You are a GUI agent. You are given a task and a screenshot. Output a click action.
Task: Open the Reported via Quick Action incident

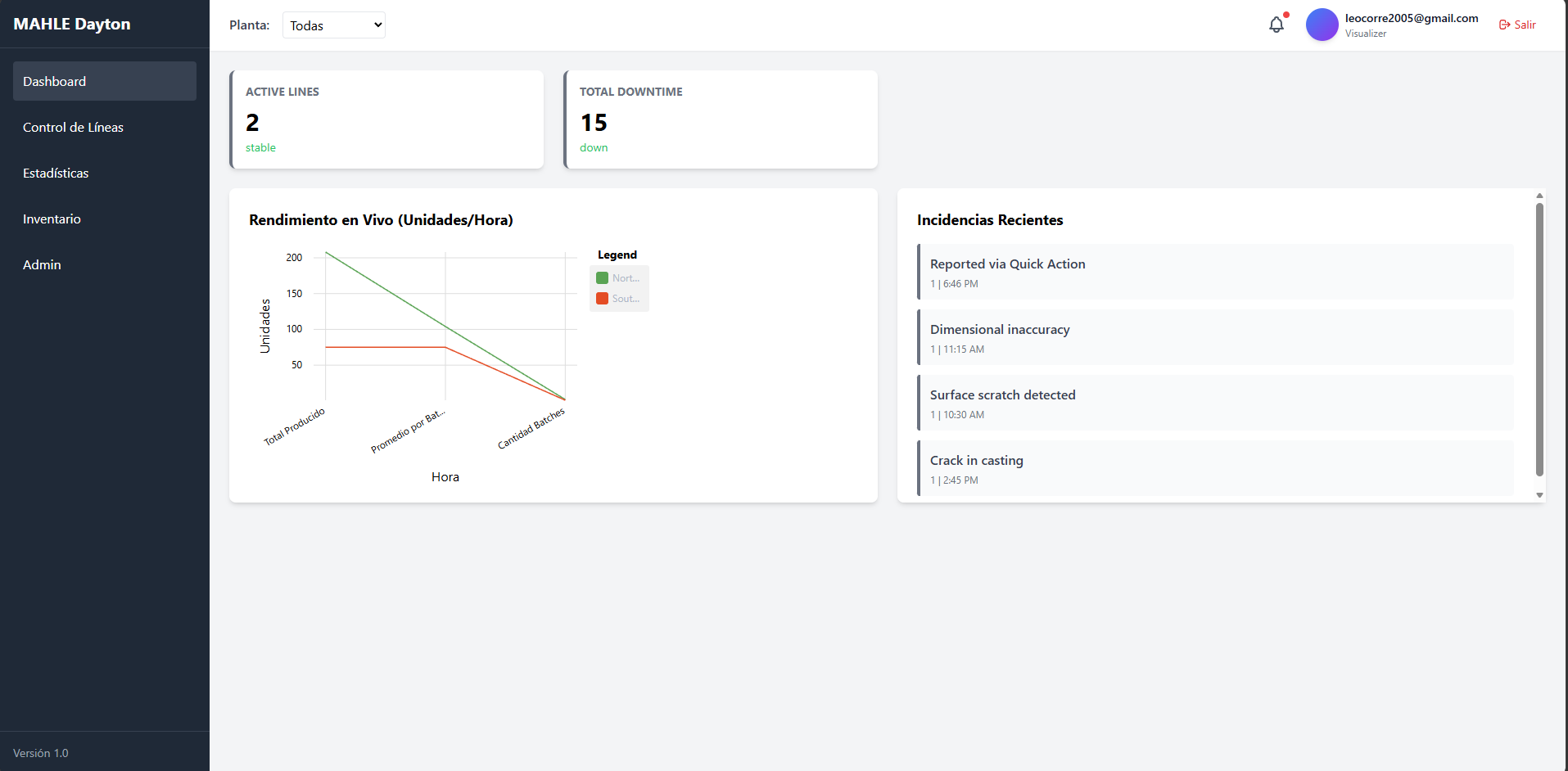[x=1215, y=272]
